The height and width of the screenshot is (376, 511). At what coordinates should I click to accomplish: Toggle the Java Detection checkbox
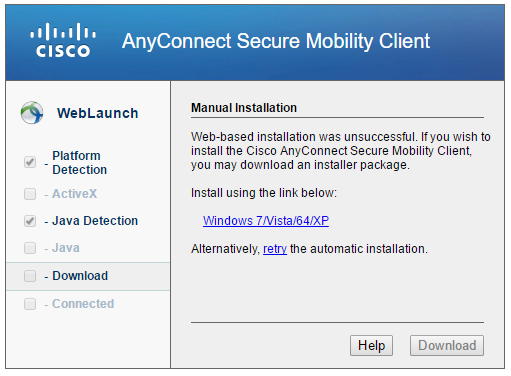(30, 221)
